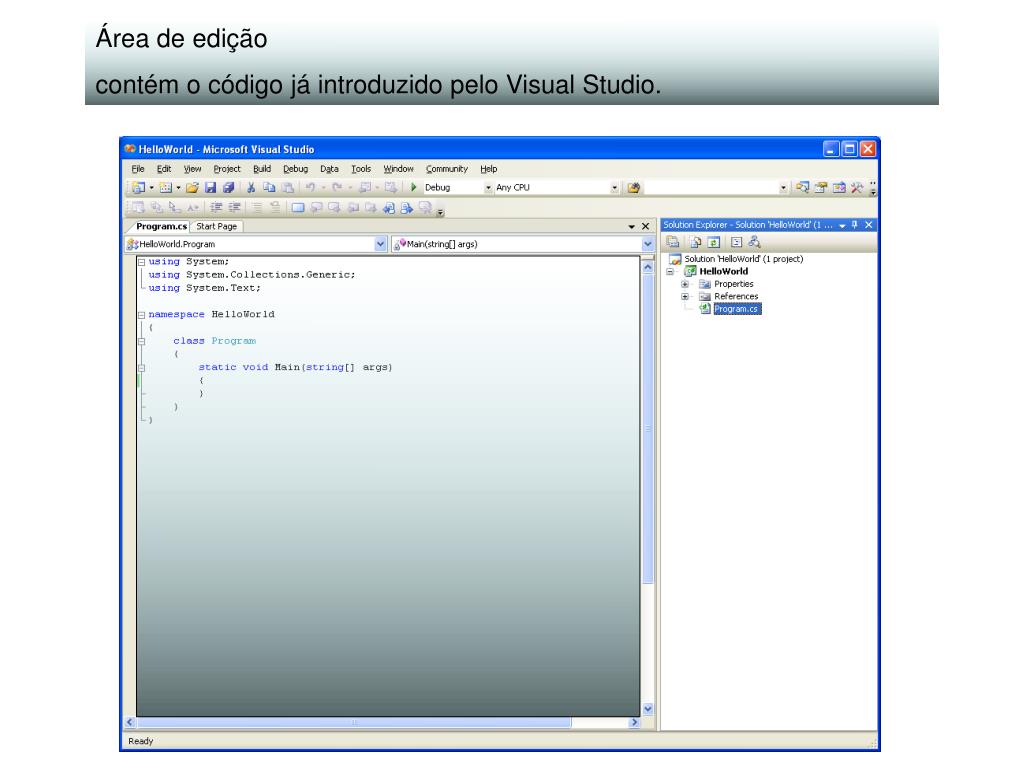Click the editor horizontal scrollbar right arrow
This screenshot has width=1024, height=768.
(634, 722)
